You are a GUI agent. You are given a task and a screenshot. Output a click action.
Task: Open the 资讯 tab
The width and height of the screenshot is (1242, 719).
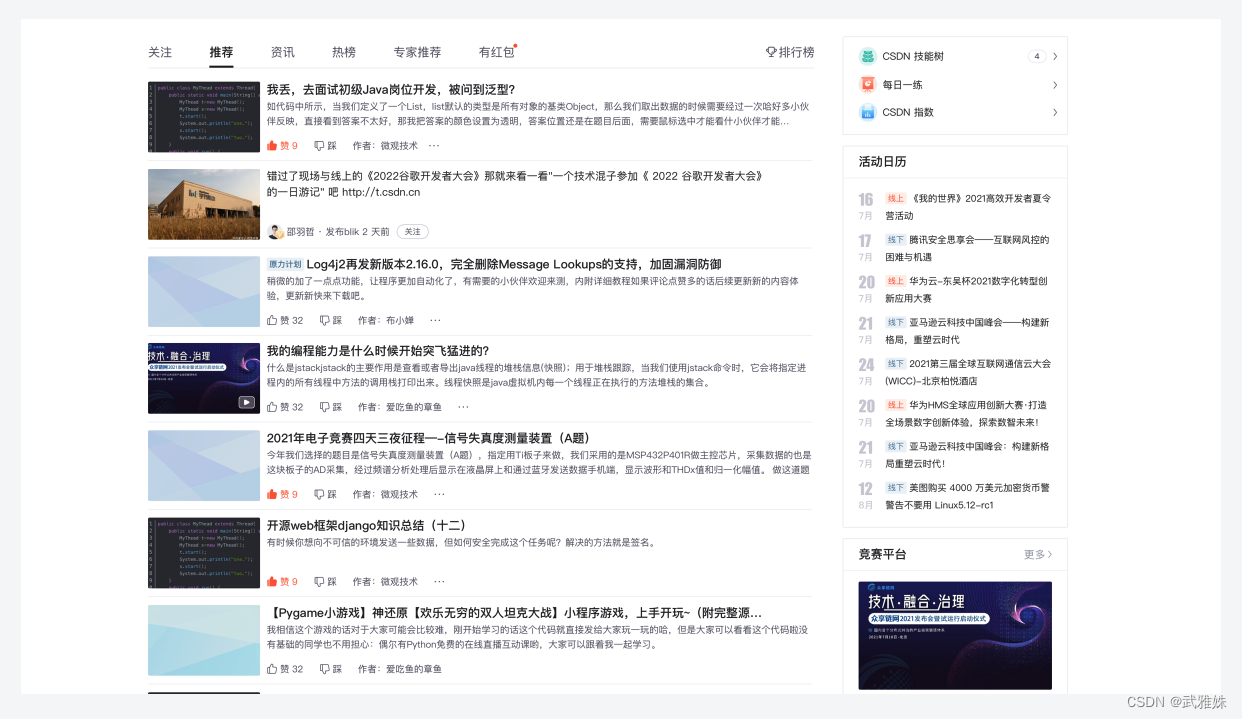pos(283,52)
